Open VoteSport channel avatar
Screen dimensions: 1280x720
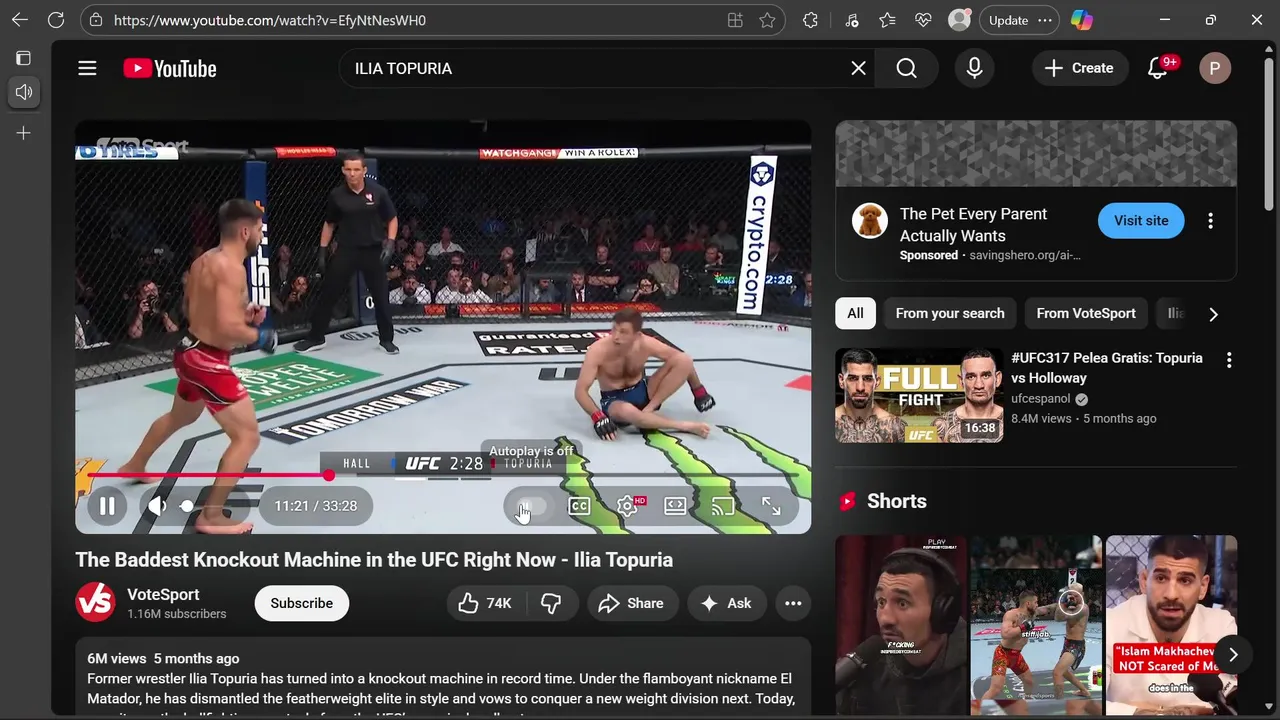click(96, 602)
